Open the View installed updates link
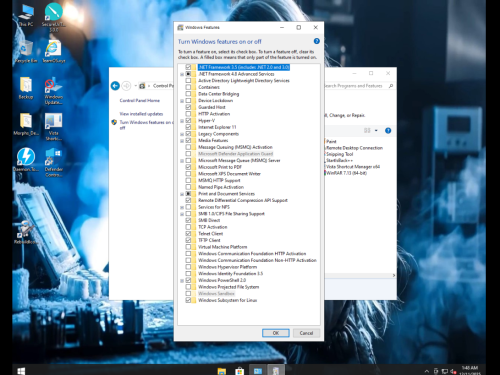The height and width of the screenshot is (375, 500). click(141, 114)
